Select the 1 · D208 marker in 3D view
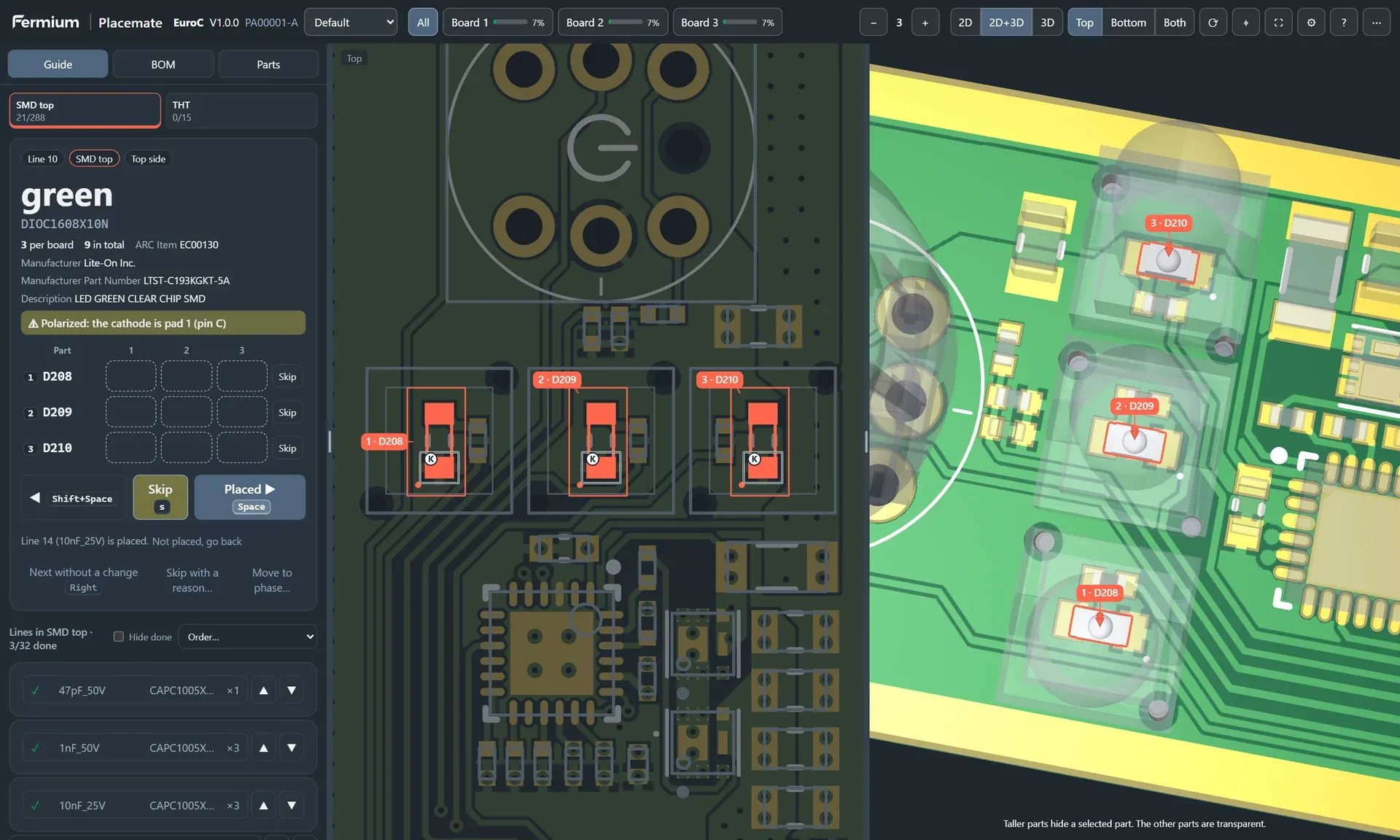Viewport: 1400px width, 840px height. (x=1100, y=593)
